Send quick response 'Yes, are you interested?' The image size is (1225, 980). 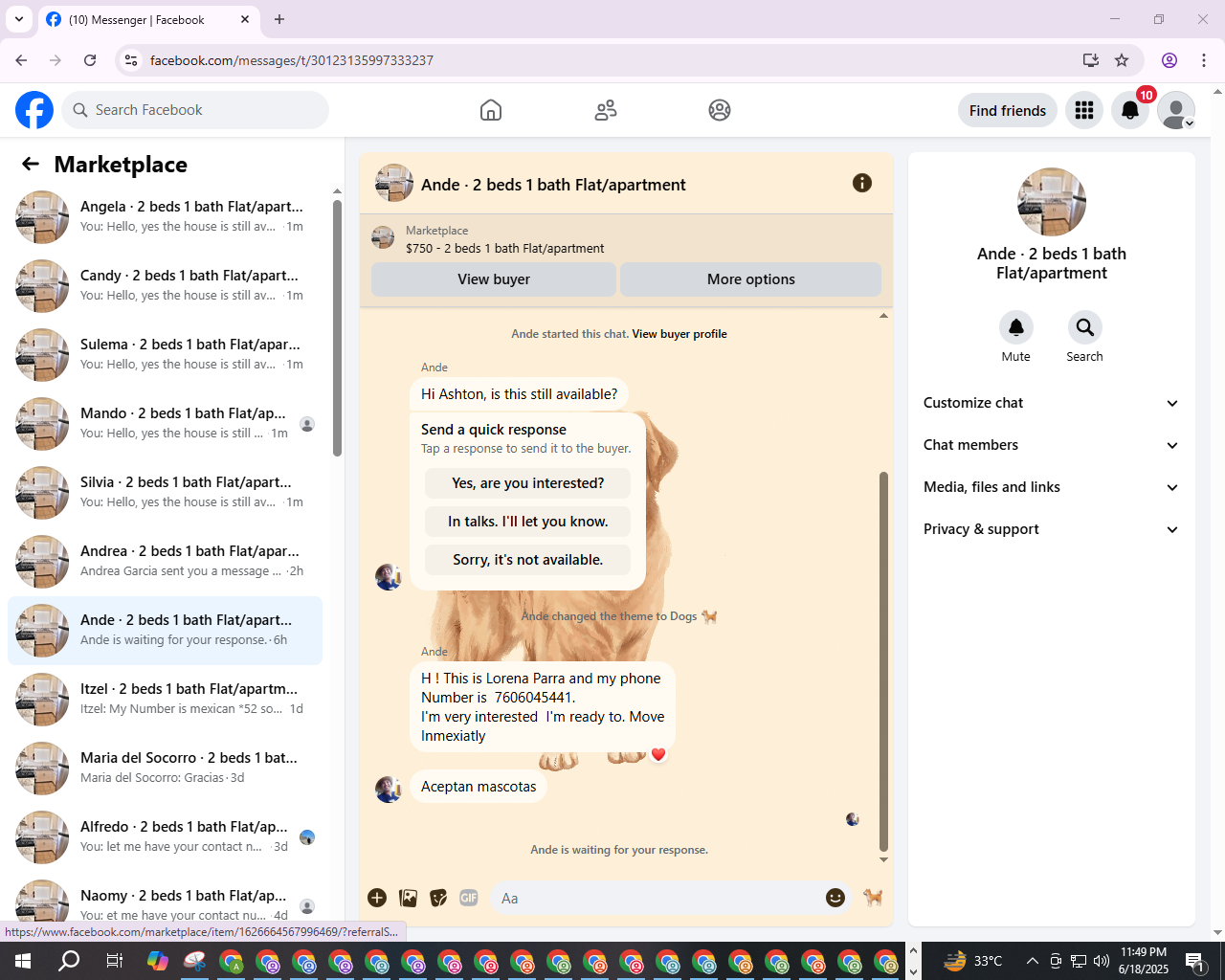[x=528, y=483]
